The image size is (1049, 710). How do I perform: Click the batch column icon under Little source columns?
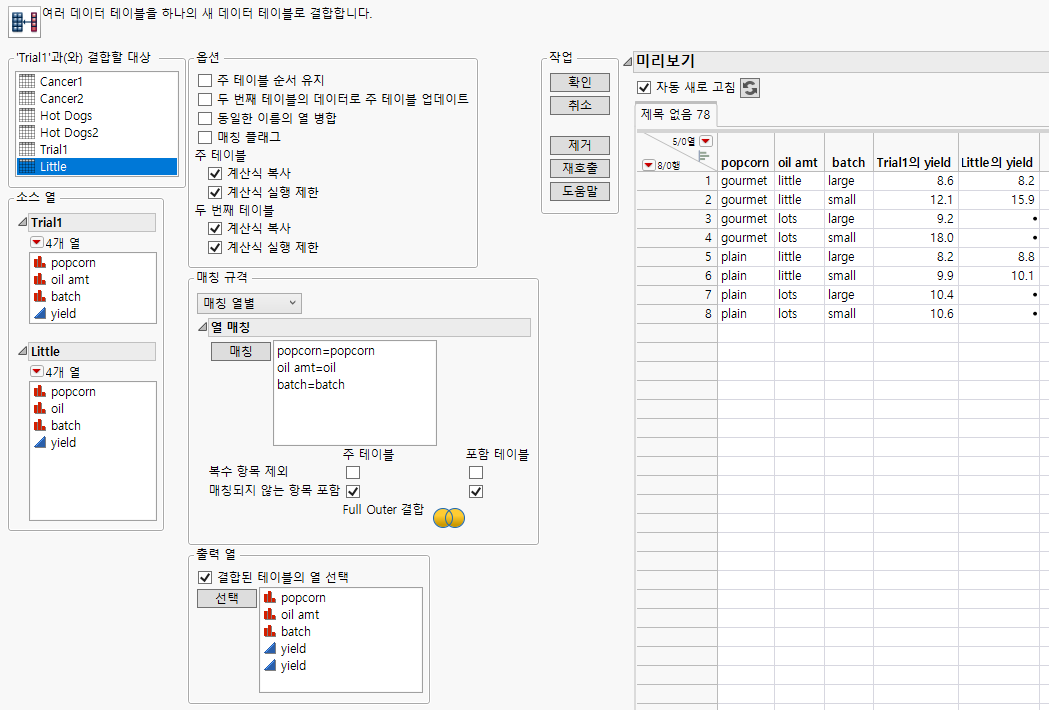click(x=40, y=425)
